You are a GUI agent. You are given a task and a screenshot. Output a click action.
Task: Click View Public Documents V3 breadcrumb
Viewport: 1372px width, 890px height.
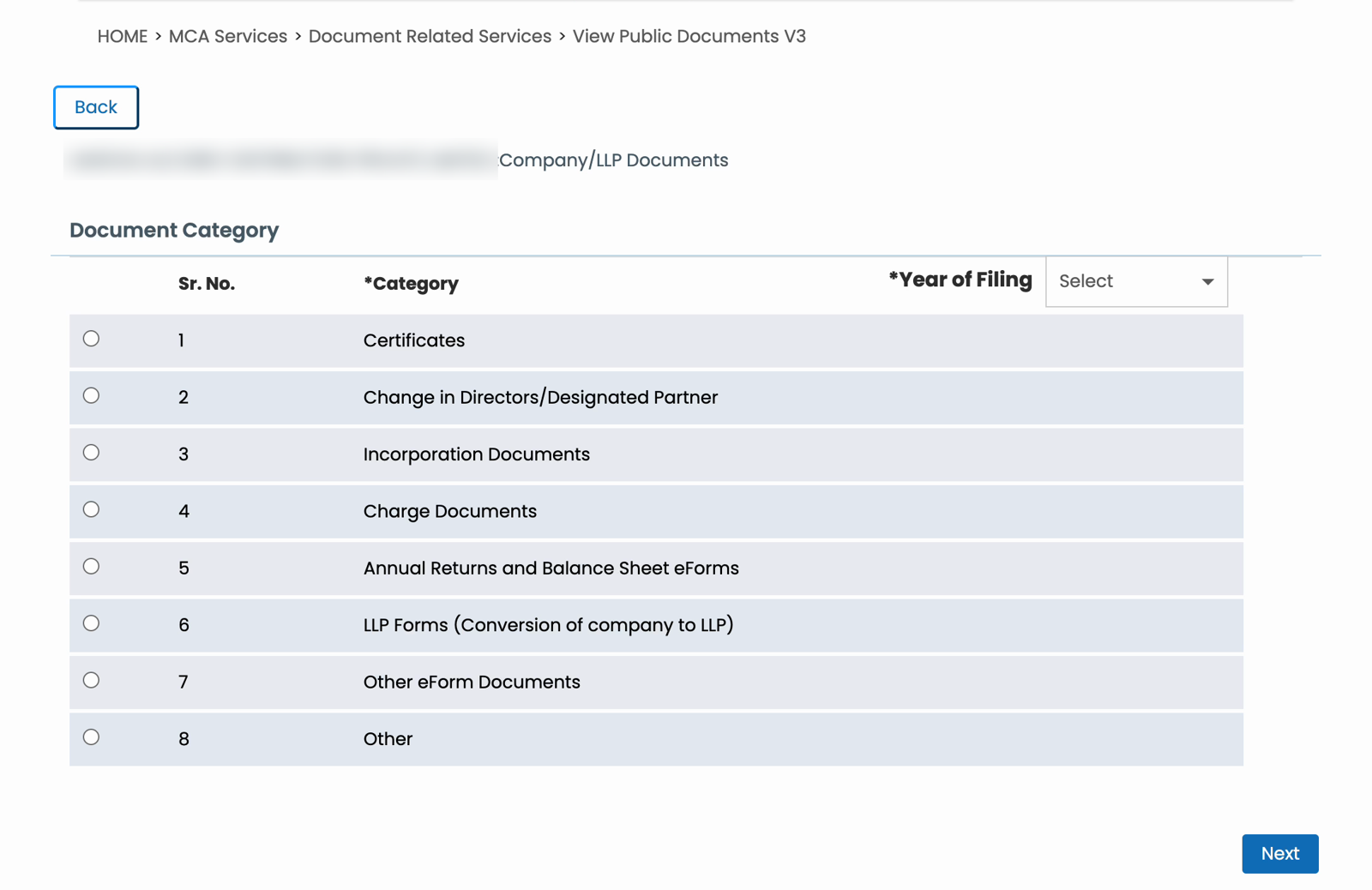[x=689, y=36]
